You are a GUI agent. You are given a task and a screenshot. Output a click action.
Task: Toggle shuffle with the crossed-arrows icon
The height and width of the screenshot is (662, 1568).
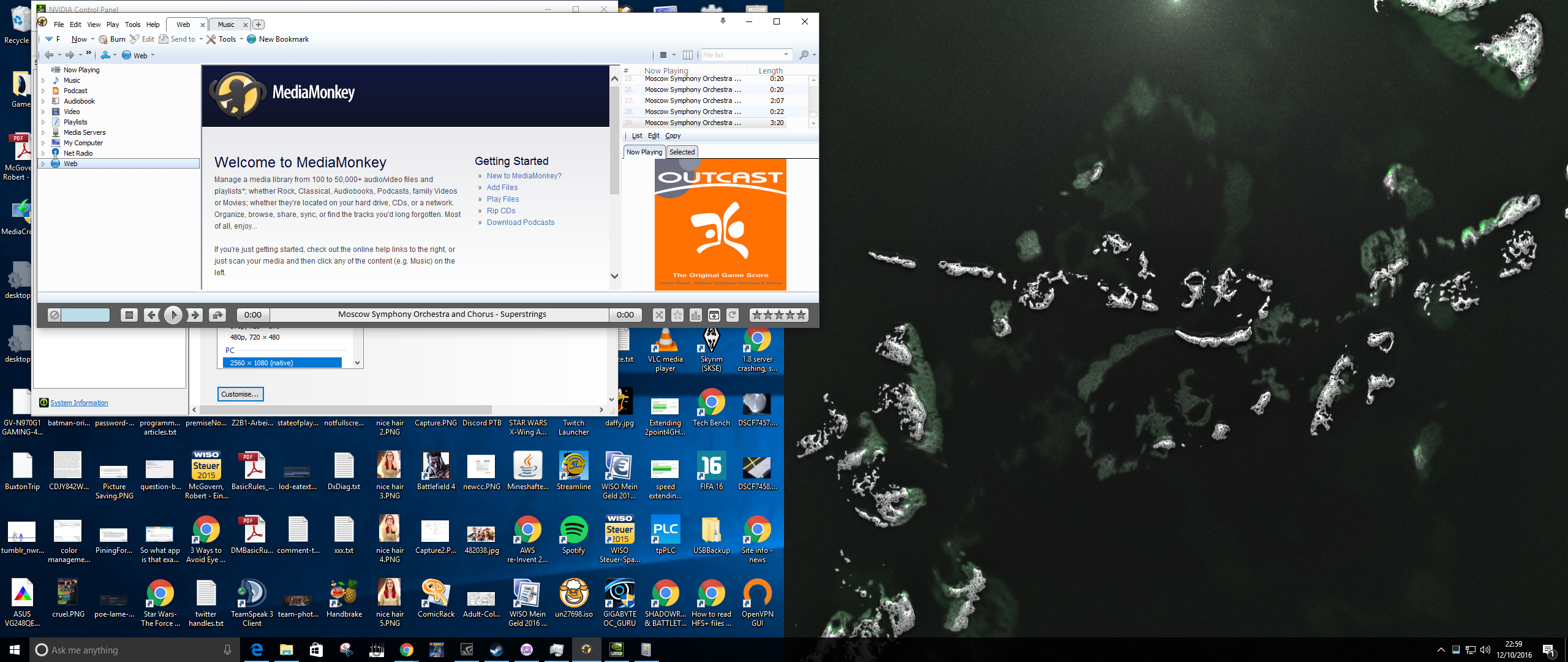658,314
